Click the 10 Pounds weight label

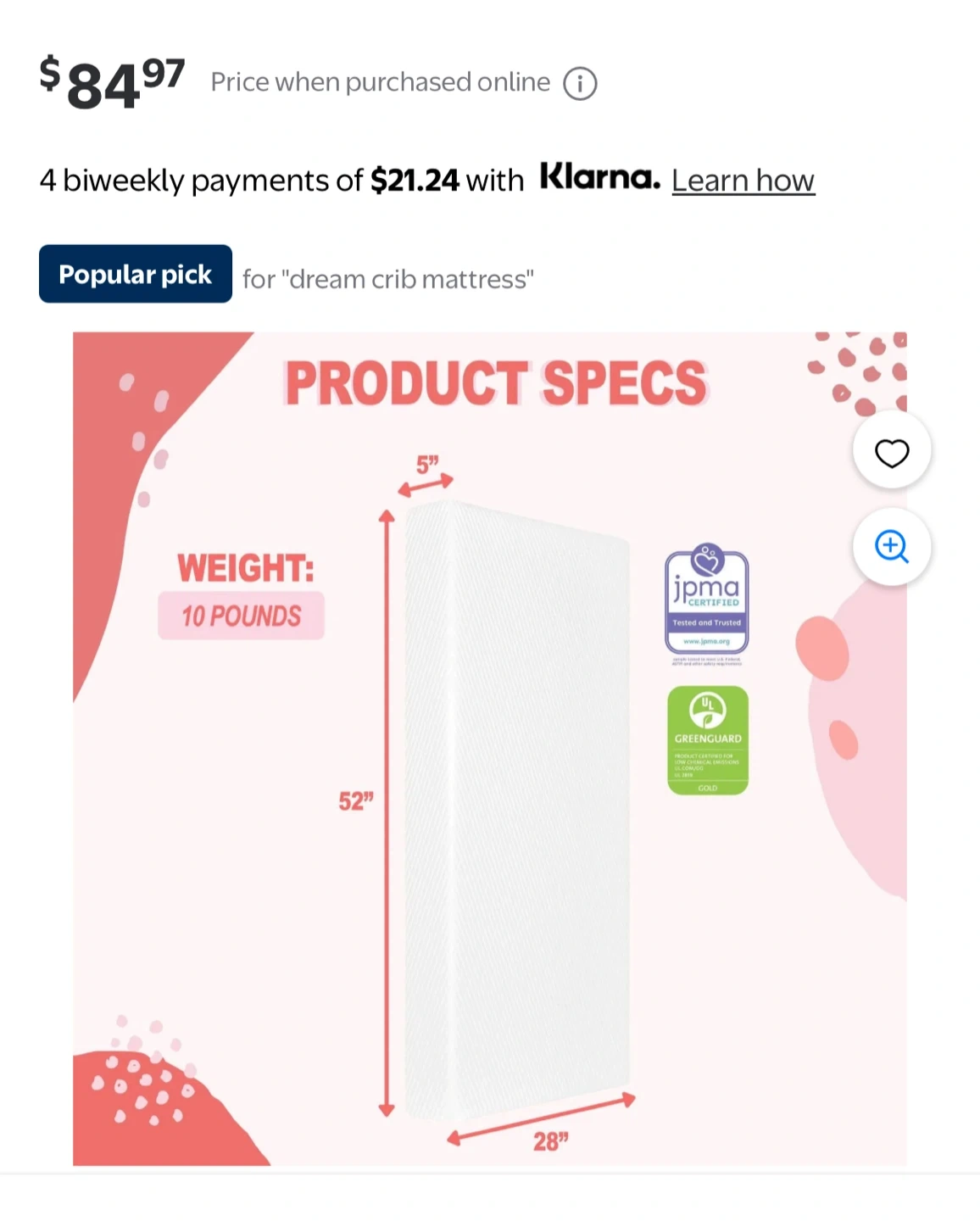(x=241, y=616)
